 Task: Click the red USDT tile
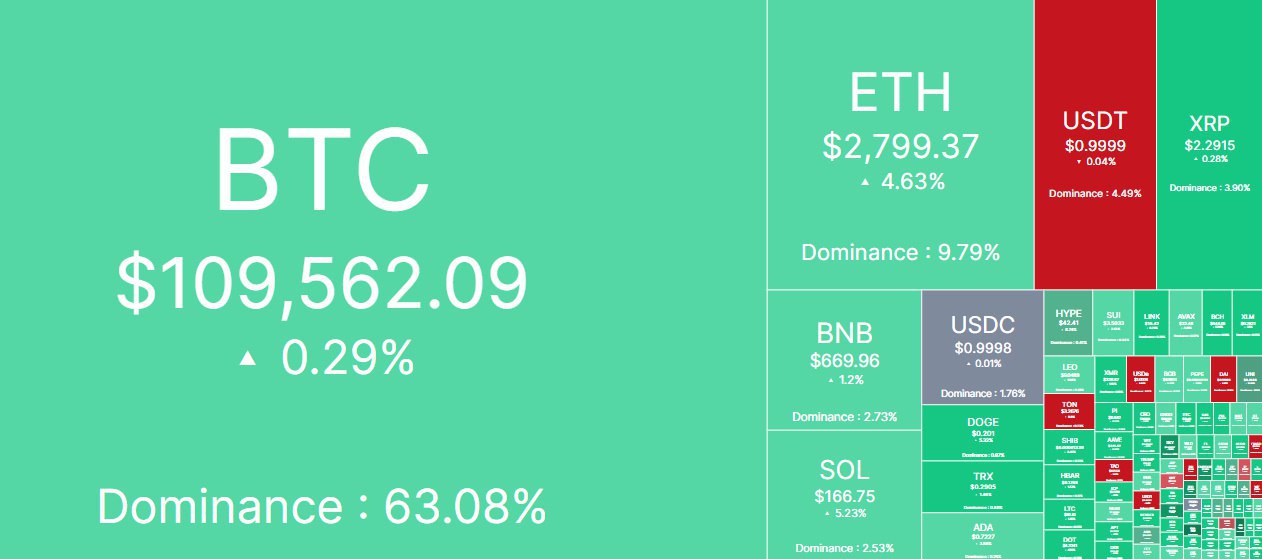click(x=1095, y=145)
